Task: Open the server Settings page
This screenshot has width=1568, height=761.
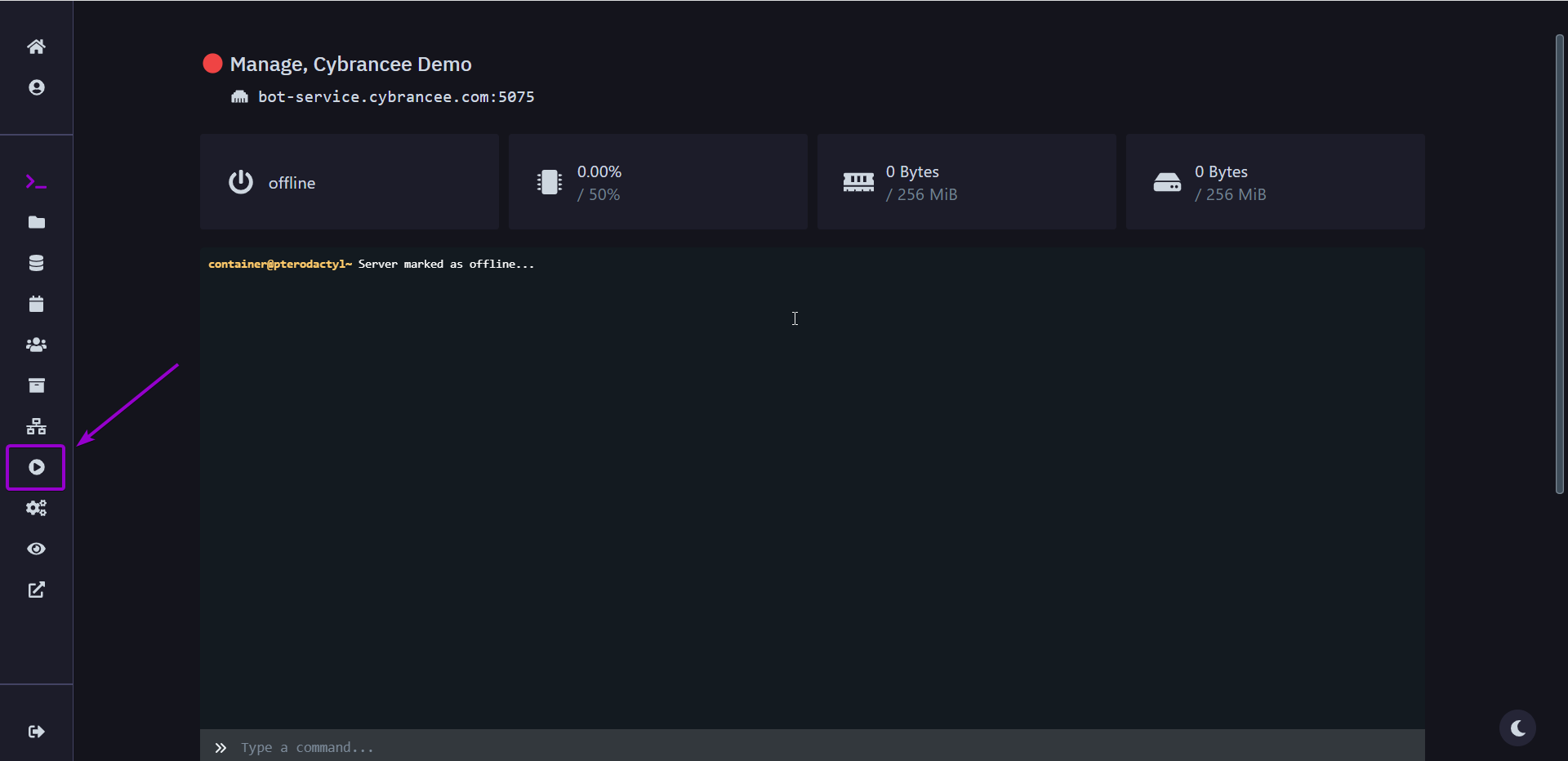Action: click(x=36, y=508)
